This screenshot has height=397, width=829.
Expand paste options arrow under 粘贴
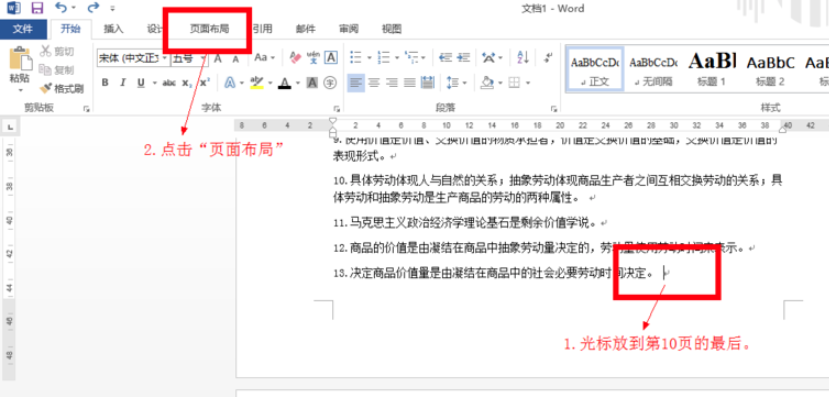click(x=20, y=90)
